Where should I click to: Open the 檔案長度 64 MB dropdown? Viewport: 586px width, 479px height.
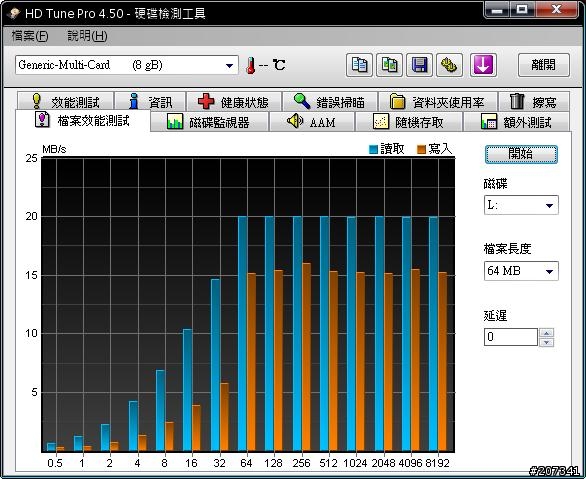(x=521, y=271)
